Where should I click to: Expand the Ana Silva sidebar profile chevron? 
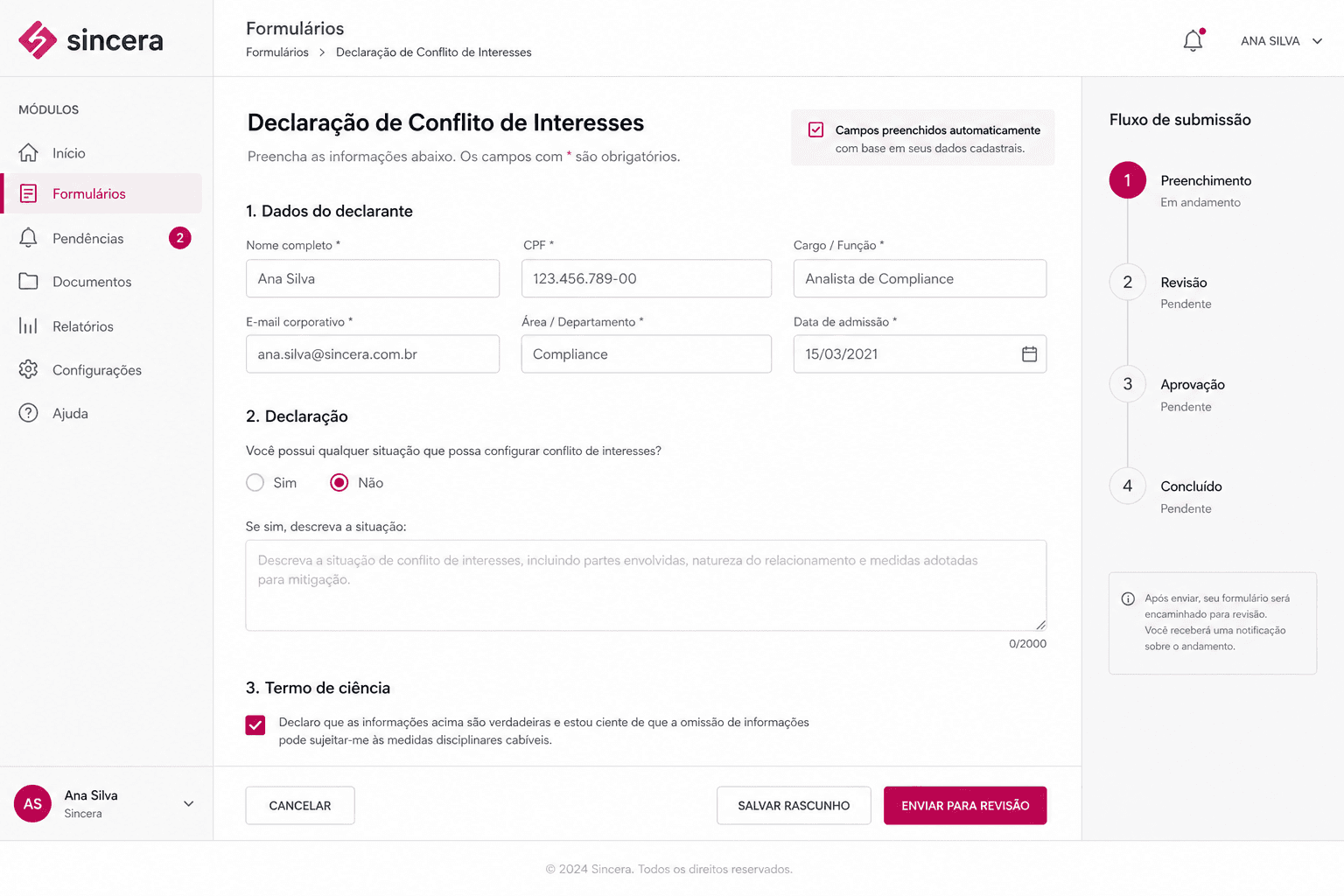[188, 803]
